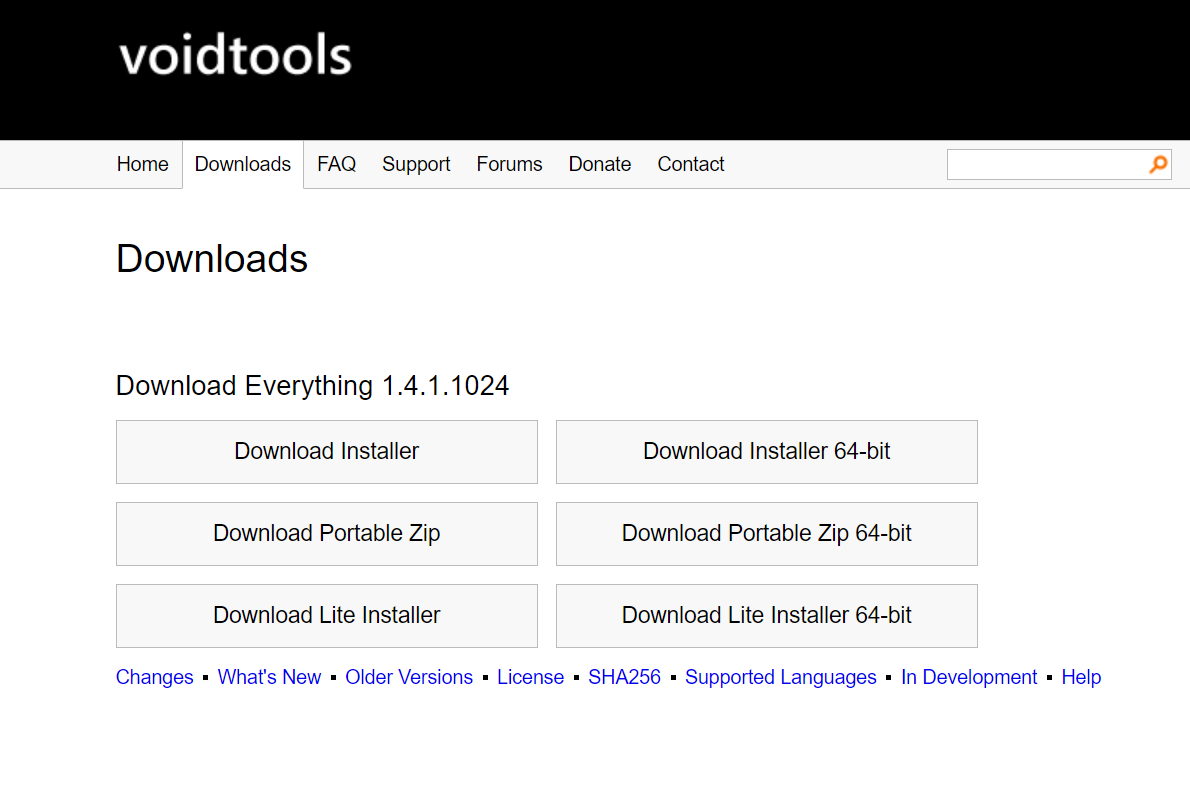Go to the Support page
This screenshot has width=1190, height=791.
[x=416, y=165]
